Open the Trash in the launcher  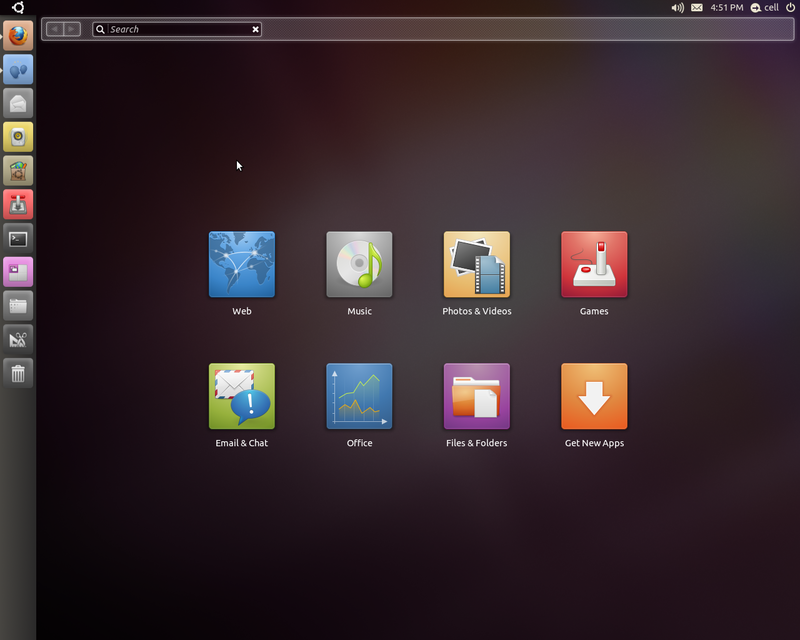point(18,373)
